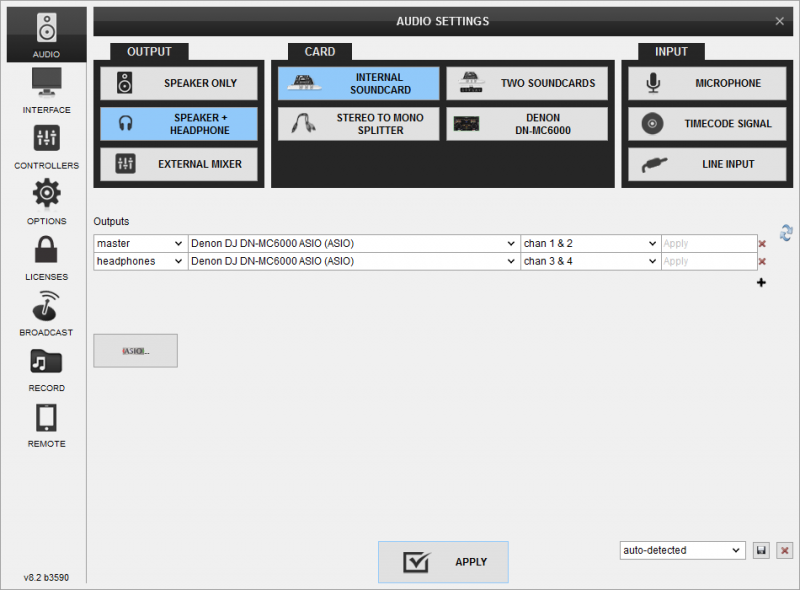Select Speaker + Headphone output mode
800x590 pixels.
(x=179, y=124)
